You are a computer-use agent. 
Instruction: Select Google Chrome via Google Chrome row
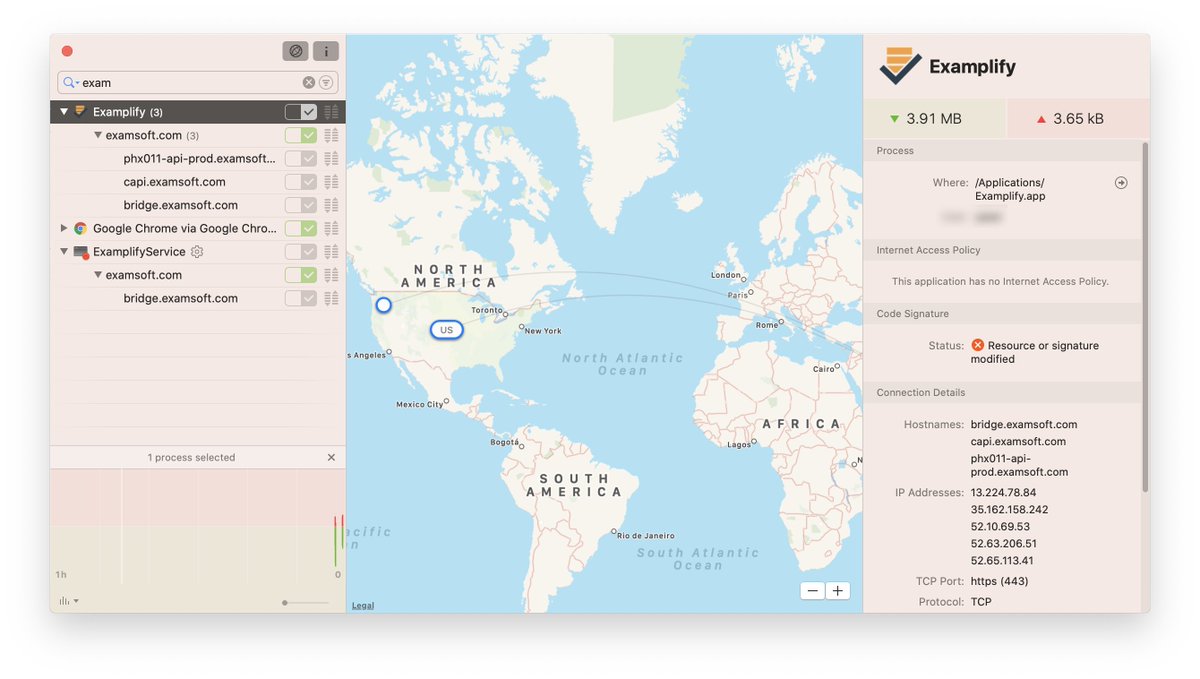click(198, 228)
